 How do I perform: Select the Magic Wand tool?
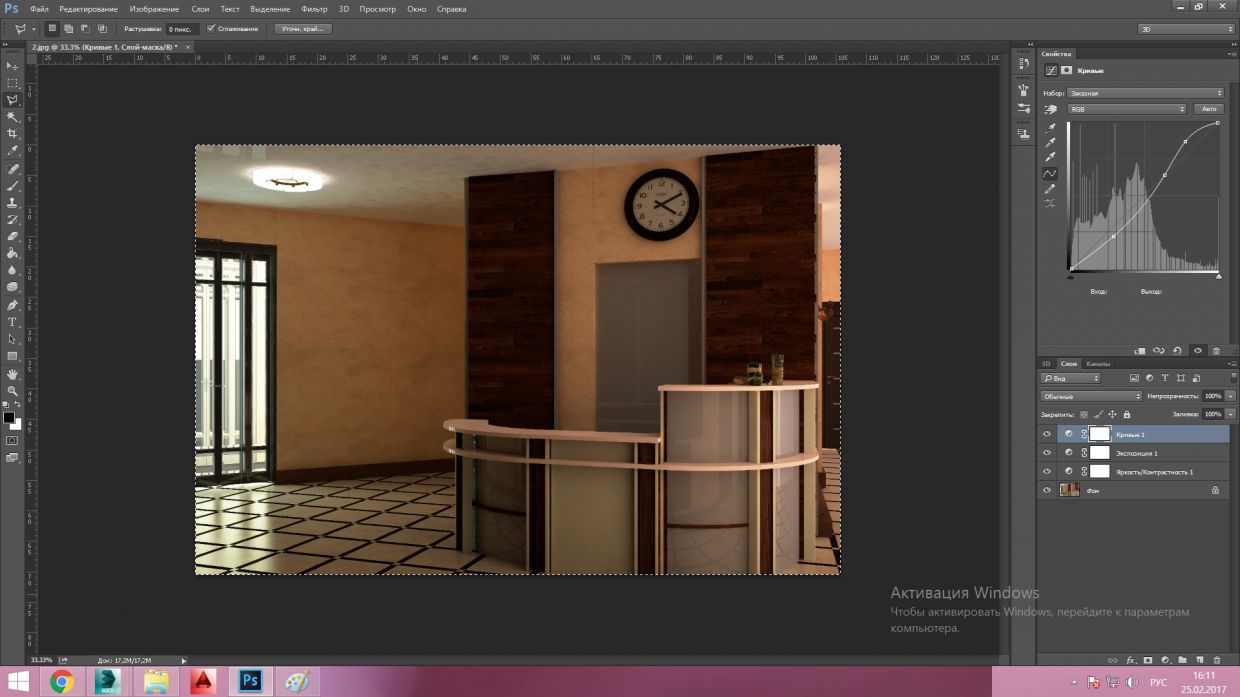13,117
